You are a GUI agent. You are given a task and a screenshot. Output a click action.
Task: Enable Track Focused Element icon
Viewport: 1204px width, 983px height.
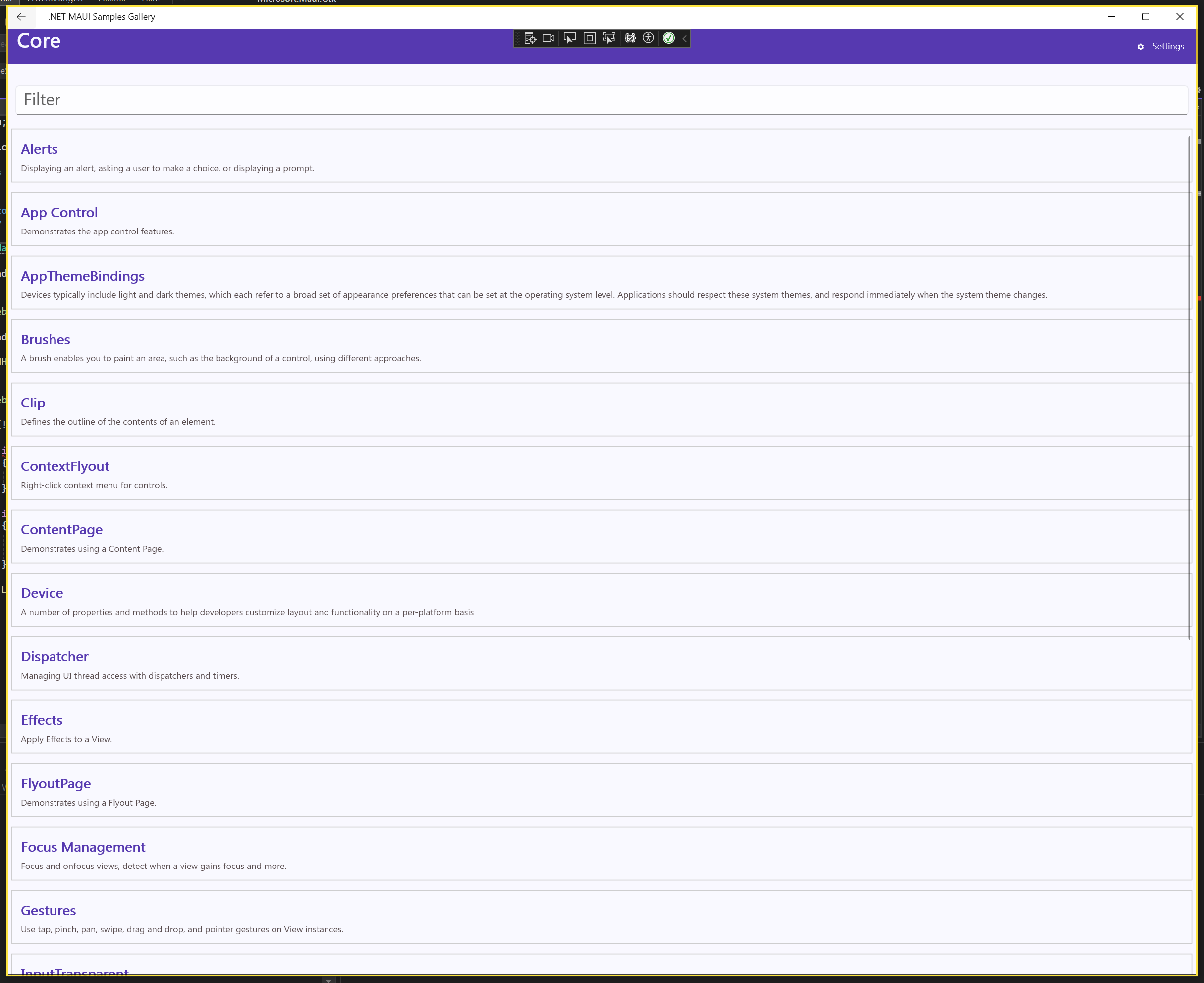coord(609,38)
